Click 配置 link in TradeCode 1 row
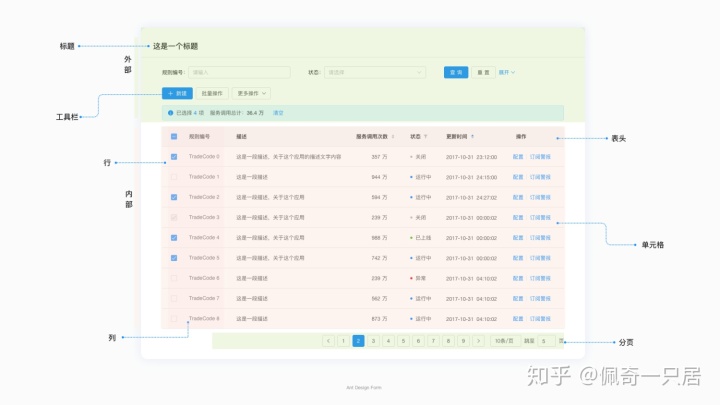The height and width of the screenshot is (405, 720). coord(518,177)
